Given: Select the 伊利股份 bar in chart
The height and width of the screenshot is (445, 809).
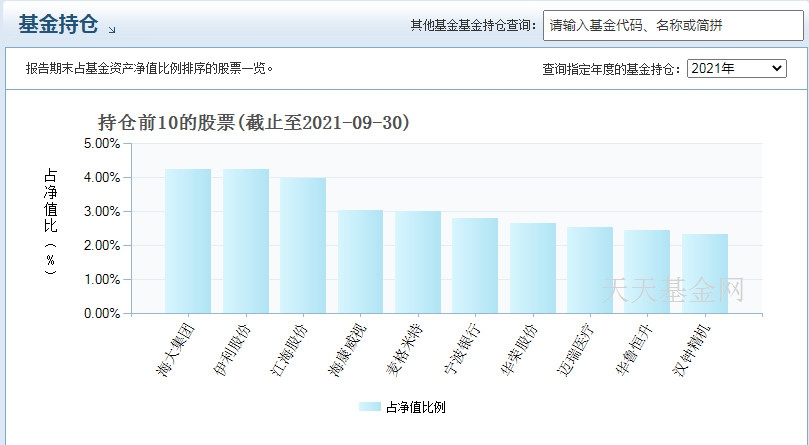Looking at the screenshot, I should click(x=246, y=241).
